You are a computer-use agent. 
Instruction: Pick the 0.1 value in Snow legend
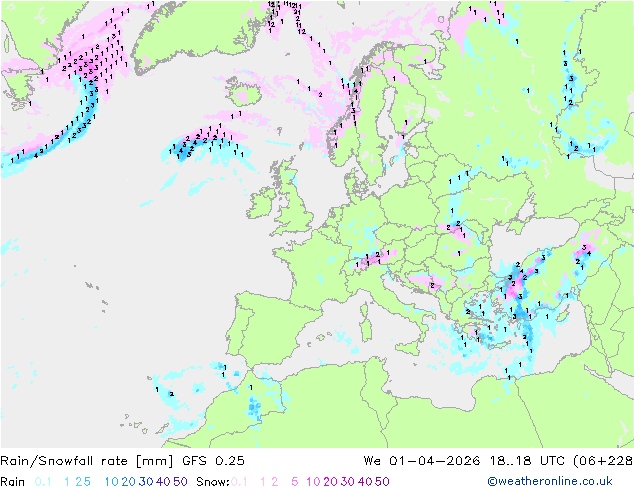coord(239,482)
